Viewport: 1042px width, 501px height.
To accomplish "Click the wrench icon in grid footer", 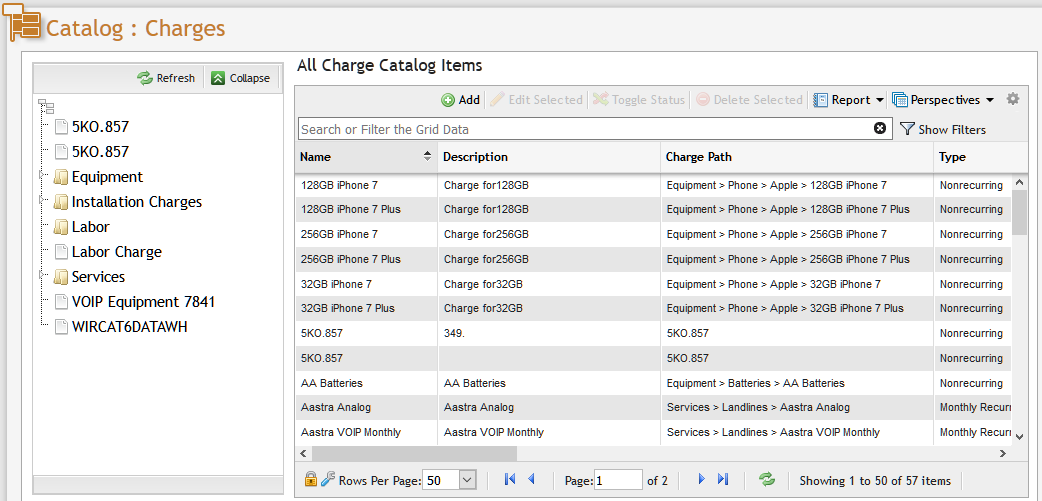I will click(x=328, y=480).
